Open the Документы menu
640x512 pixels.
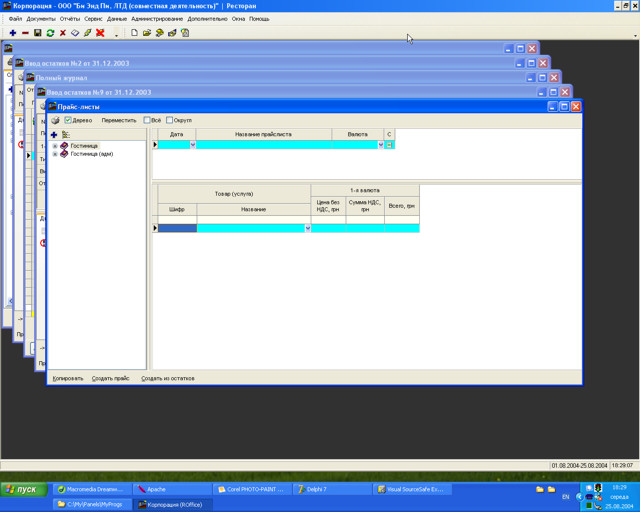[41, 19]
